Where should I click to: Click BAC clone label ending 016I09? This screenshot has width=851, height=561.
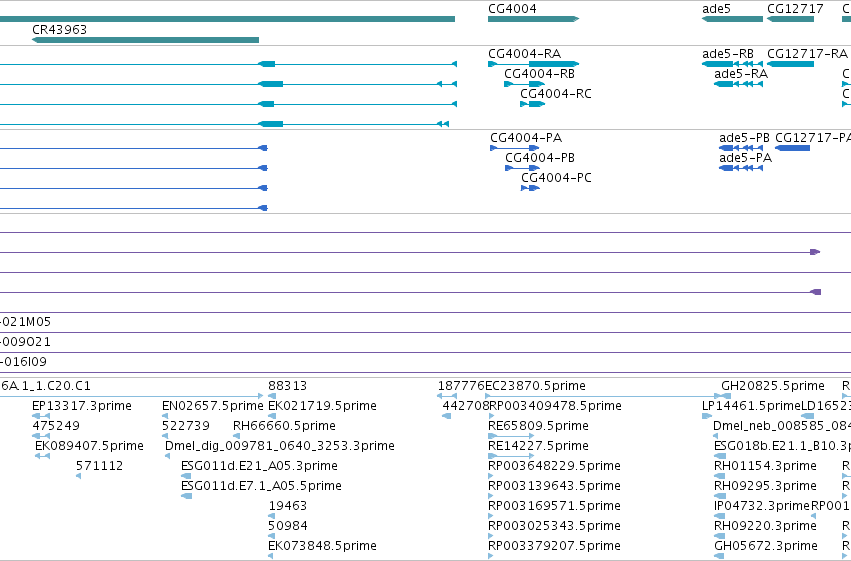click(23, 362)
